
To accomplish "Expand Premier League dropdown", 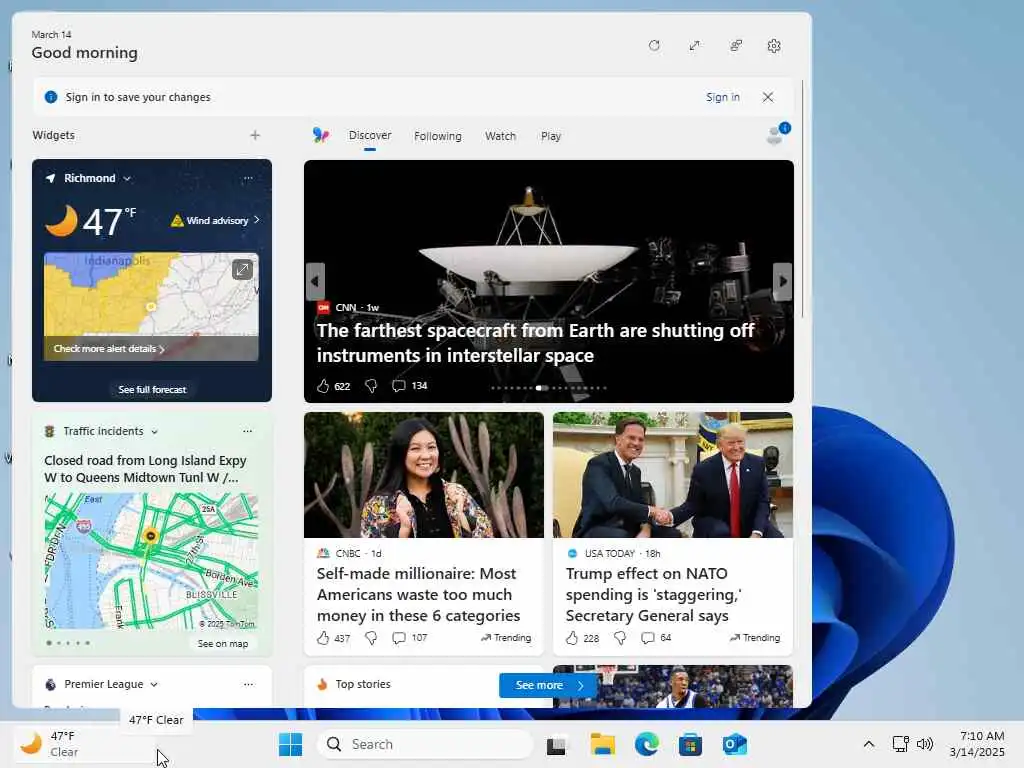I will [154, 684].
